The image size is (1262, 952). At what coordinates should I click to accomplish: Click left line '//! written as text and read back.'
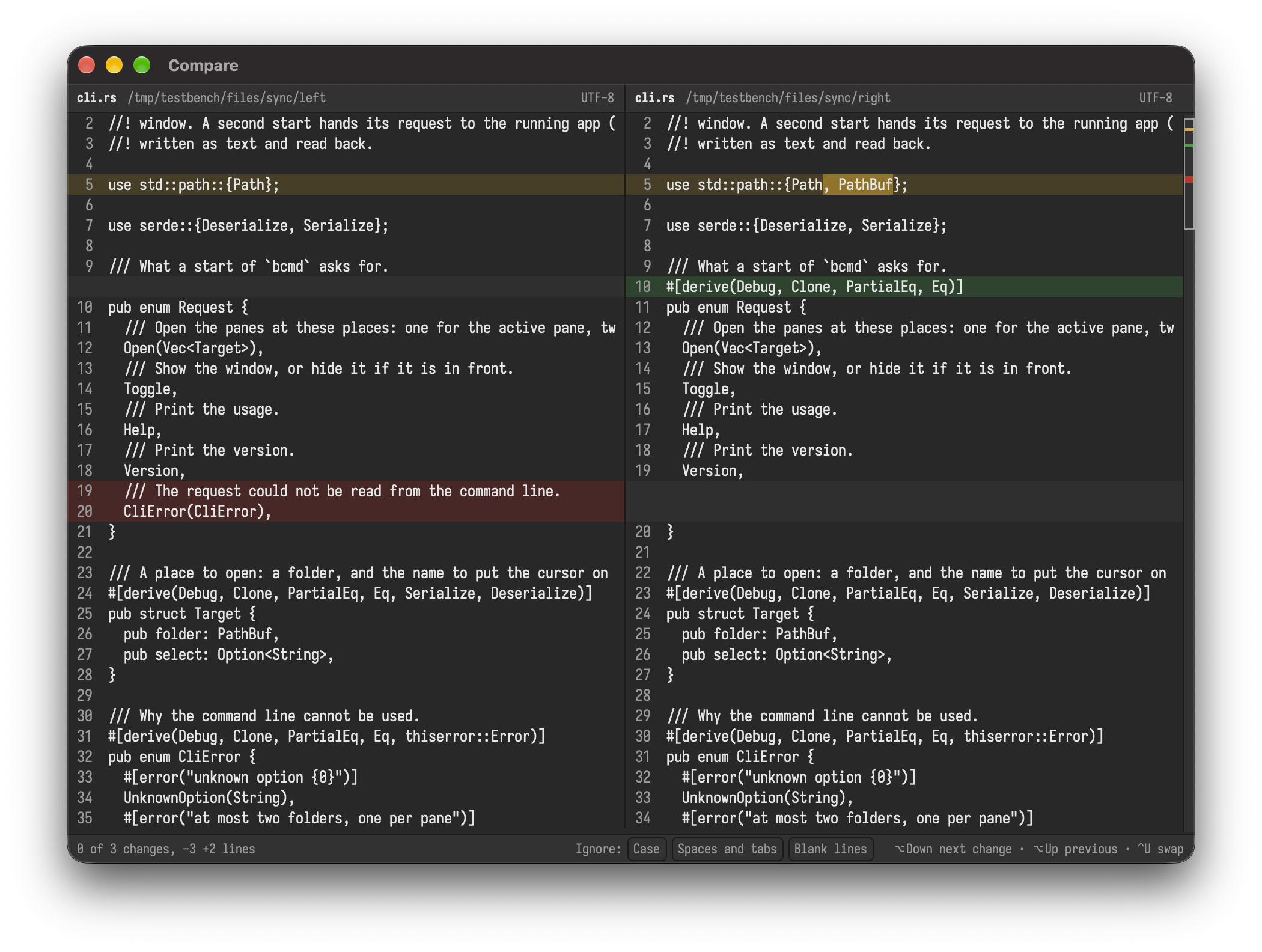coord(240,144)
